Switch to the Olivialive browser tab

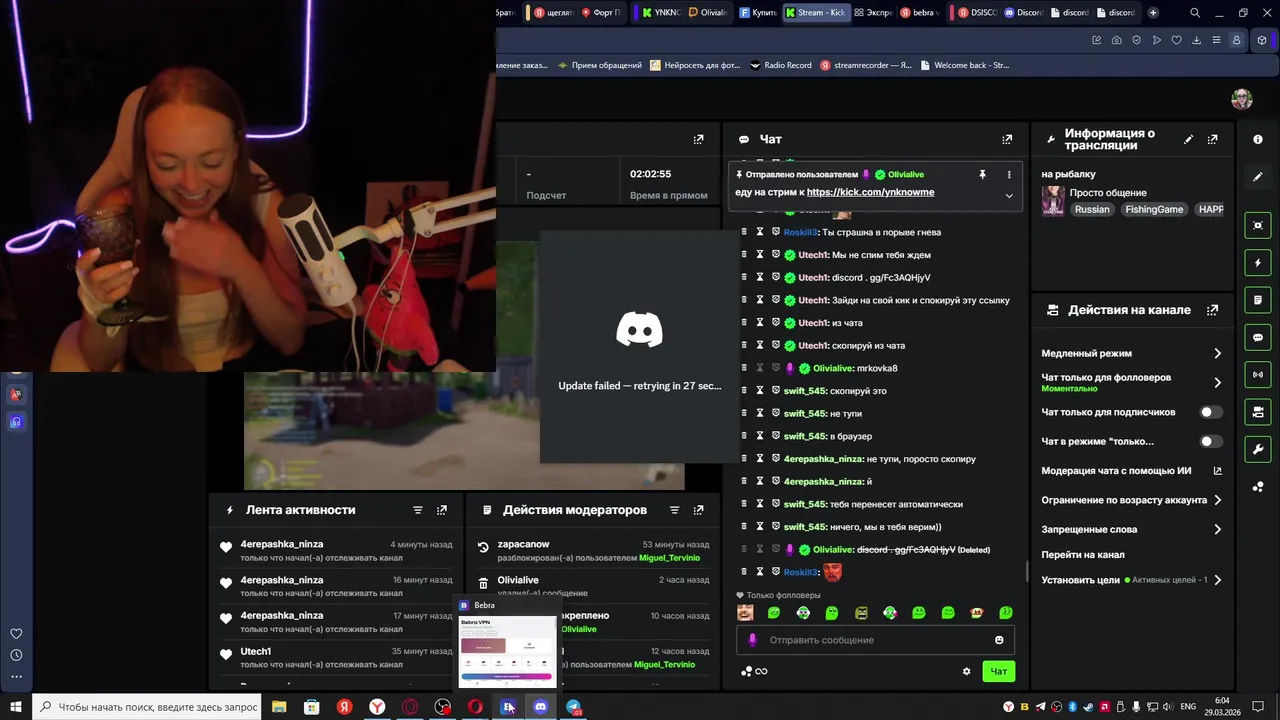click(x=708, y=13)
